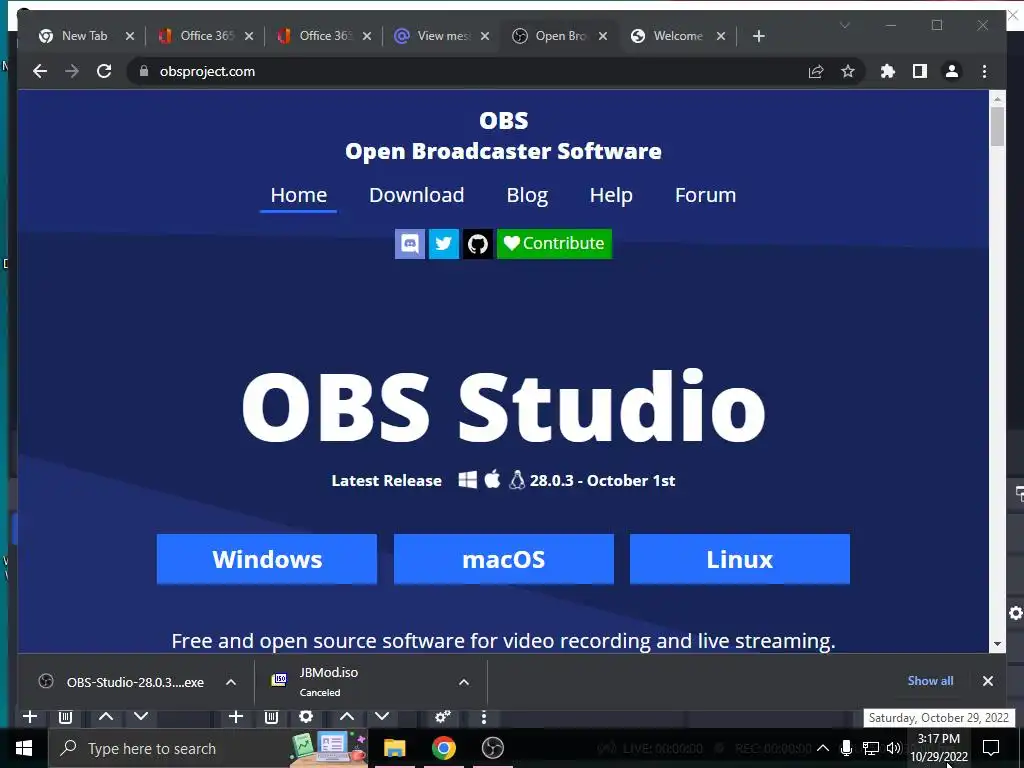
Task: Move source down in OBS Sources toolbar
Action: pos(382,716)
